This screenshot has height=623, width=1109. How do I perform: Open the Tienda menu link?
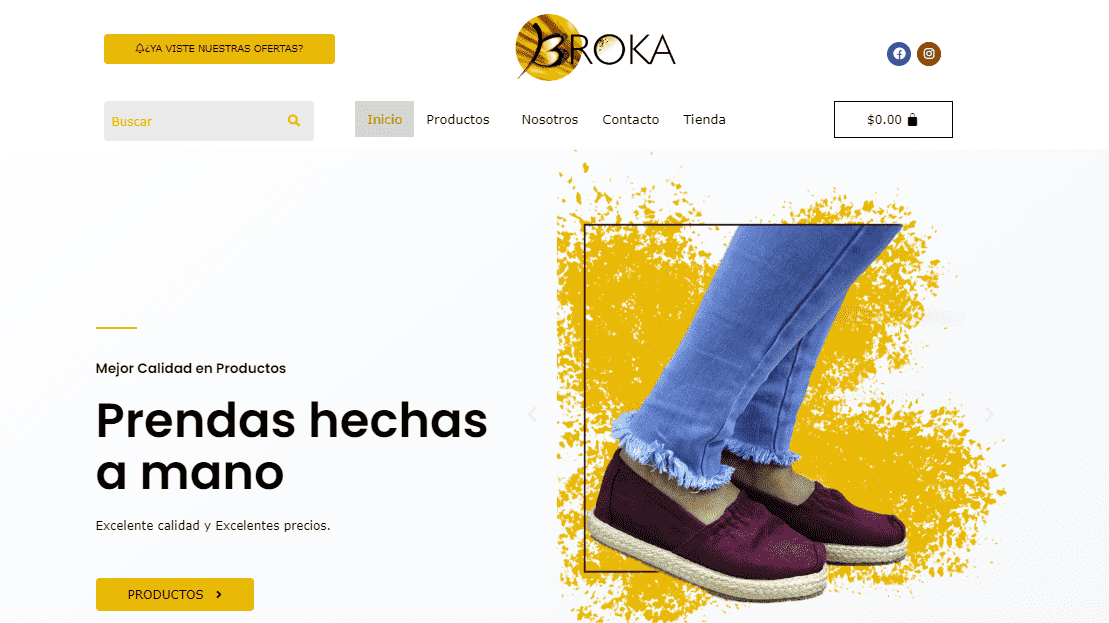click(704, 120)
